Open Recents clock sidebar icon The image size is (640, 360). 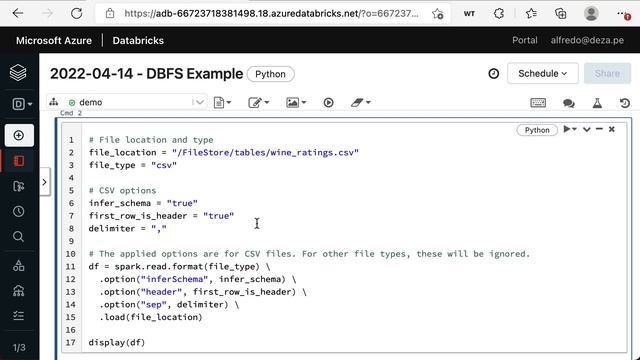click(x=19, y=211)
